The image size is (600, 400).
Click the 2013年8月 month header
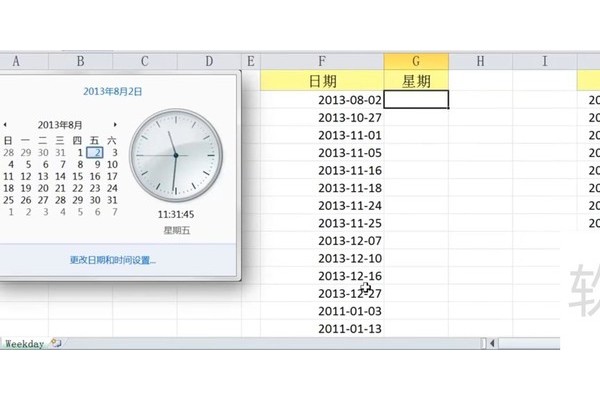[x=60, y=125]
